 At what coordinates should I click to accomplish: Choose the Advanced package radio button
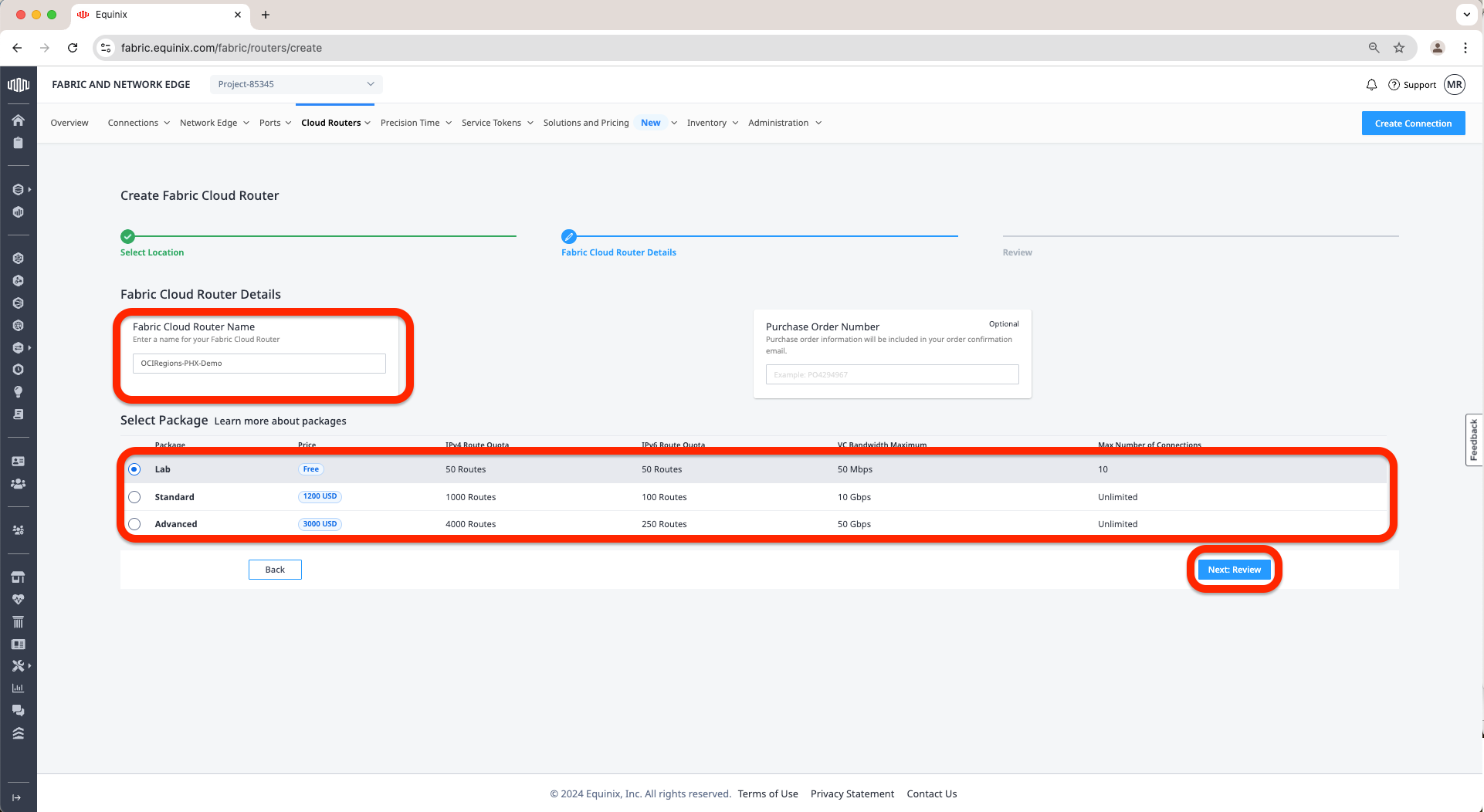[134, 524]
